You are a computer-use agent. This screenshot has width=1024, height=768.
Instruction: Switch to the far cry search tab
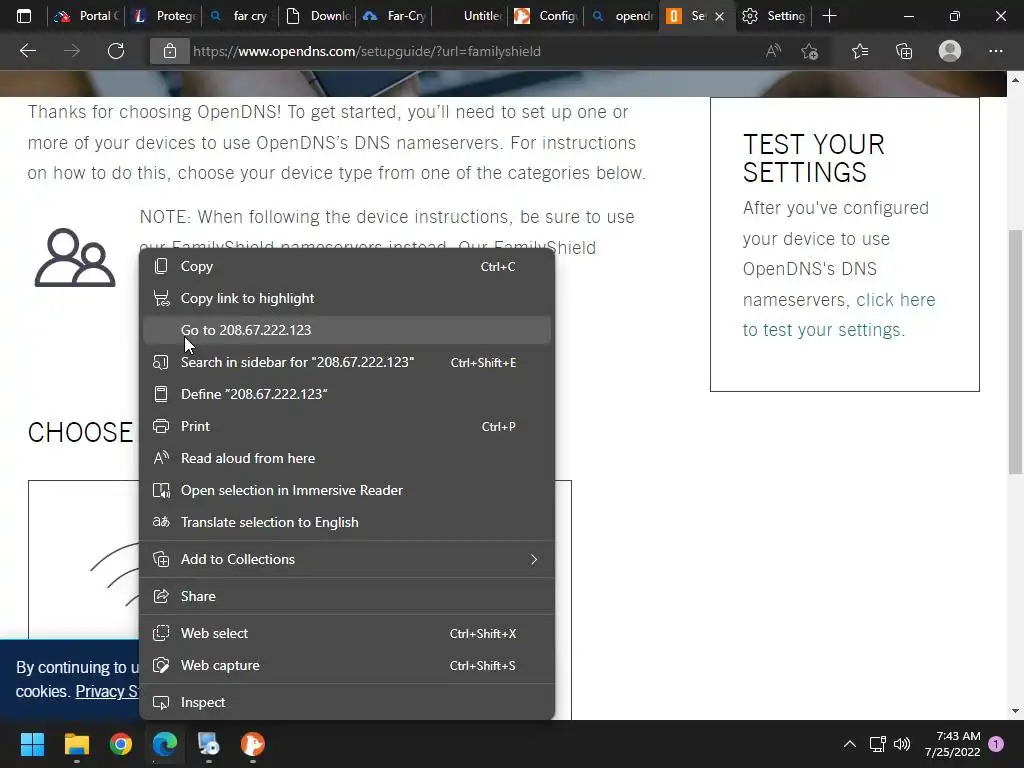click(x=241, y=16)
